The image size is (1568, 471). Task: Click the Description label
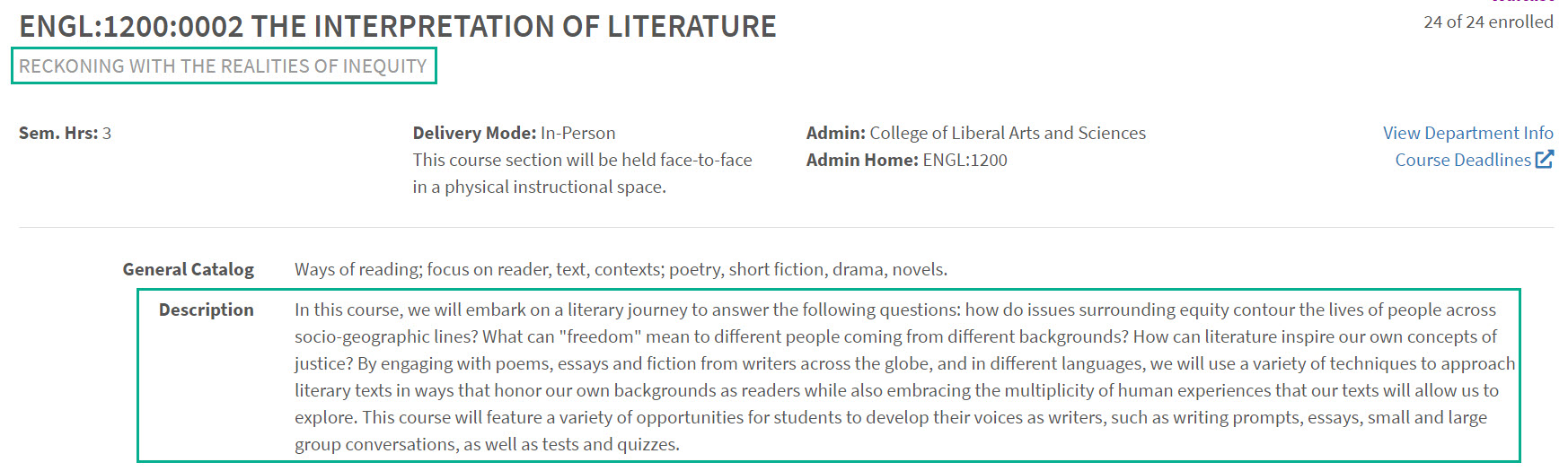pos(206,310)
